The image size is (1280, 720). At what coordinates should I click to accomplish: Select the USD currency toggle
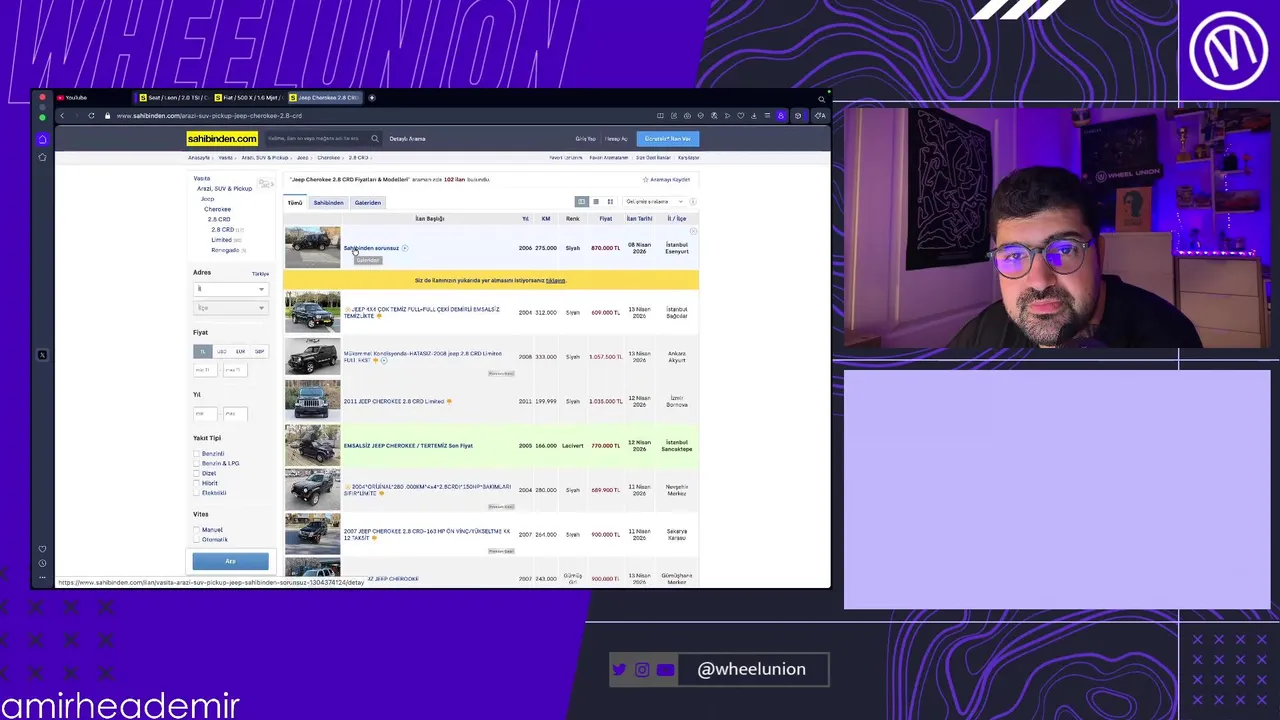coord(221,352)
